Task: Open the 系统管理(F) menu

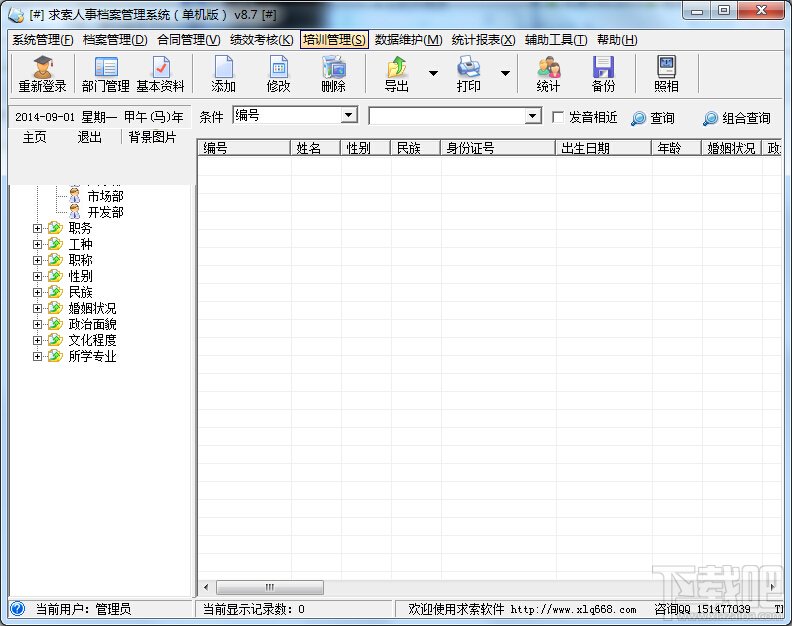Action: point(42,40)
